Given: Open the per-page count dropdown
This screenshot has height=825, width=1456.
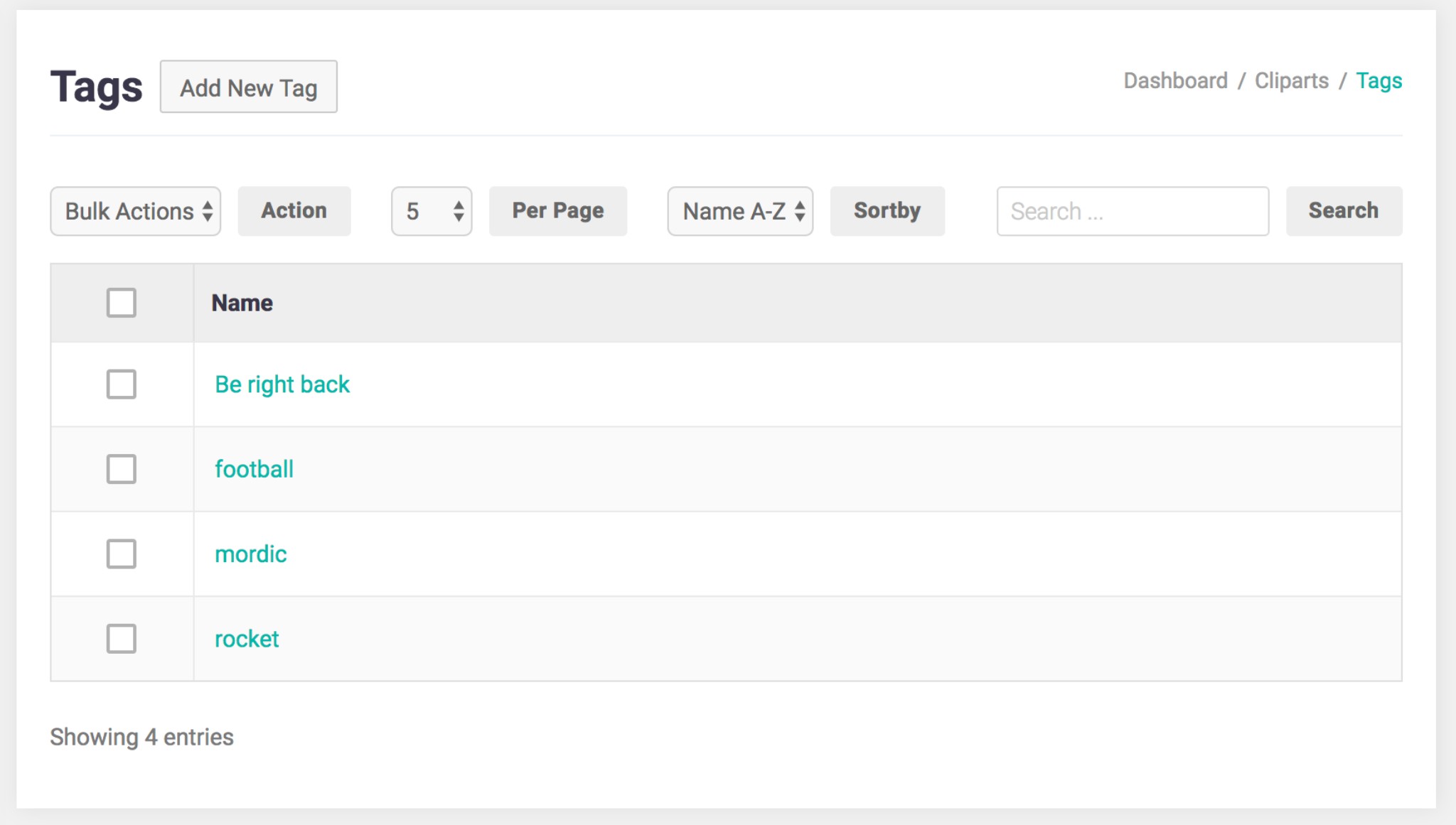Looking at the screenshot, I should (x=431, y=211).
